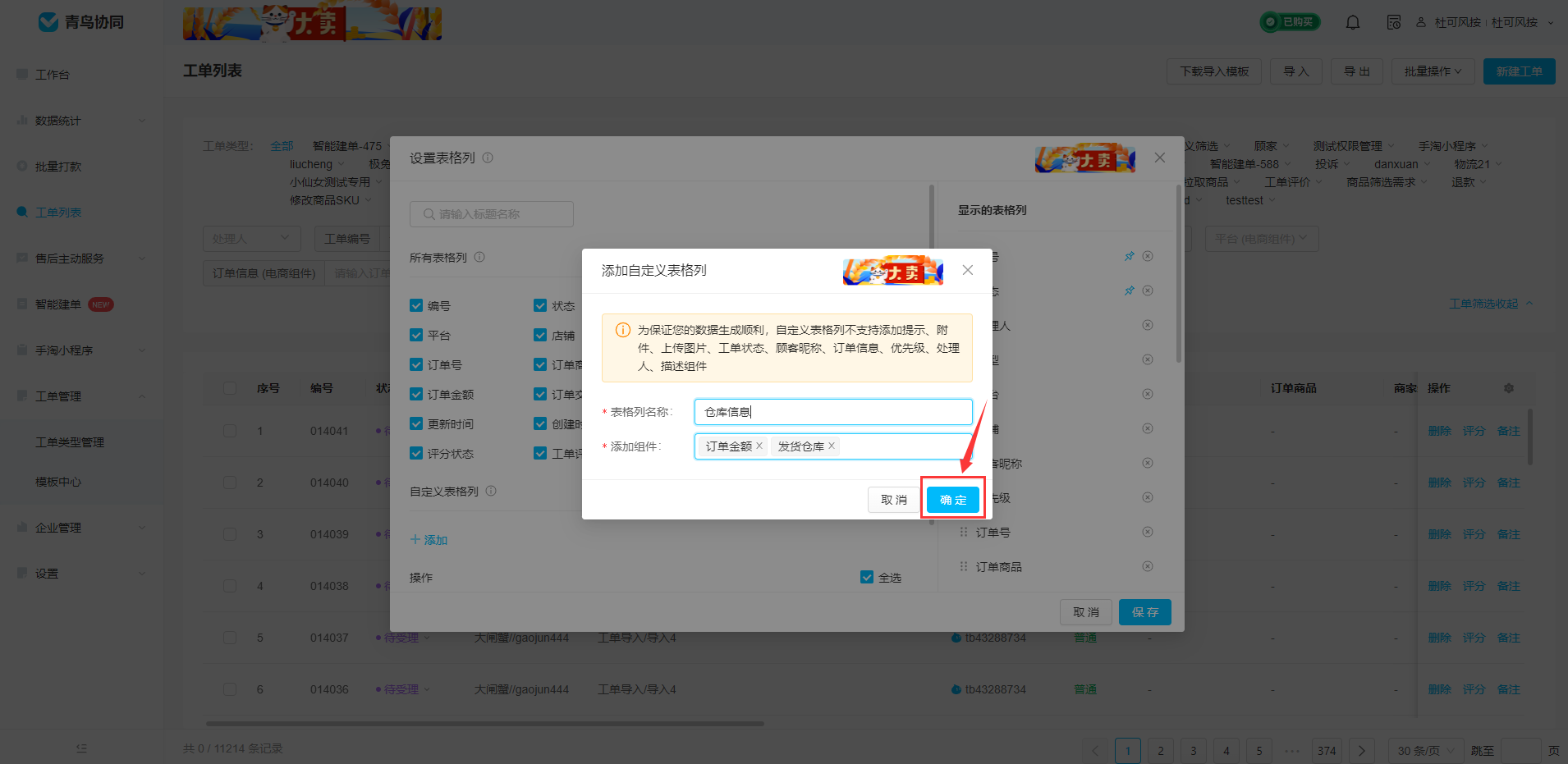Viewport: 1568px width, 764px height.
Task: Click the 下载导入模板 button
Action: [1214, 71]
